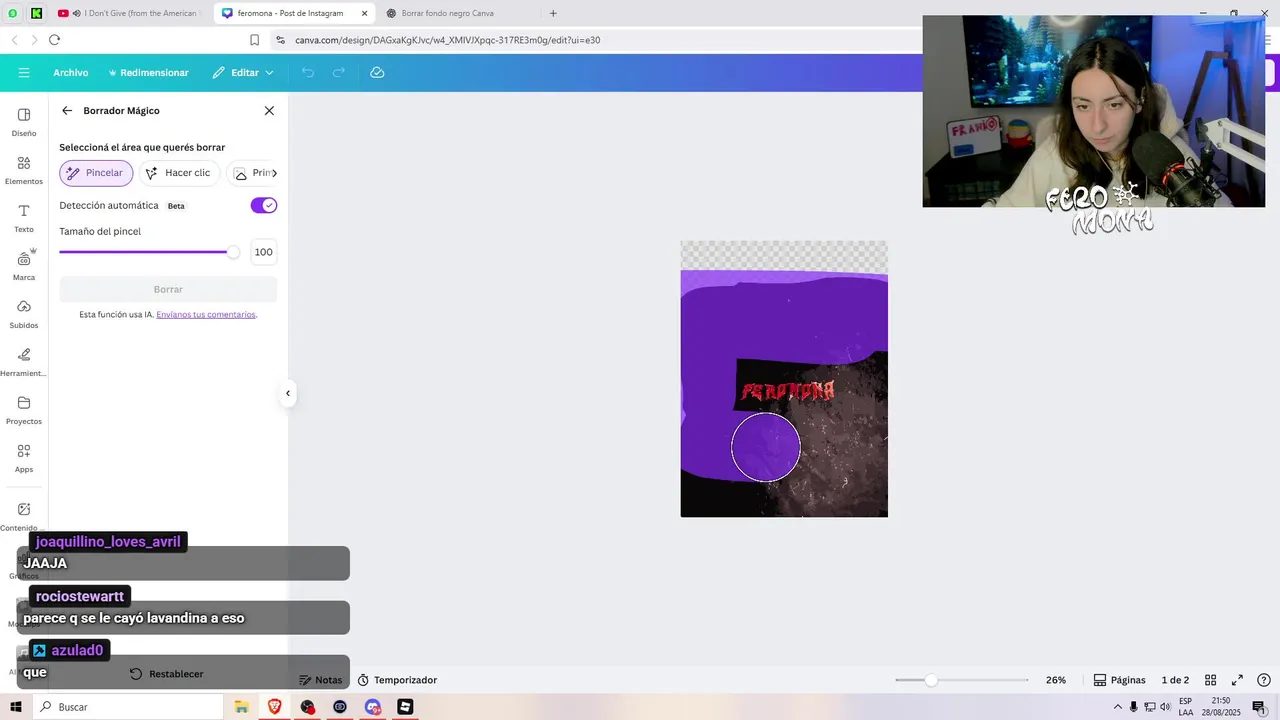Image resolution: width=1280 pixels, height=720 pixels.
Task: Open the Marca sidebar panel
Action: tap(24, 266)
